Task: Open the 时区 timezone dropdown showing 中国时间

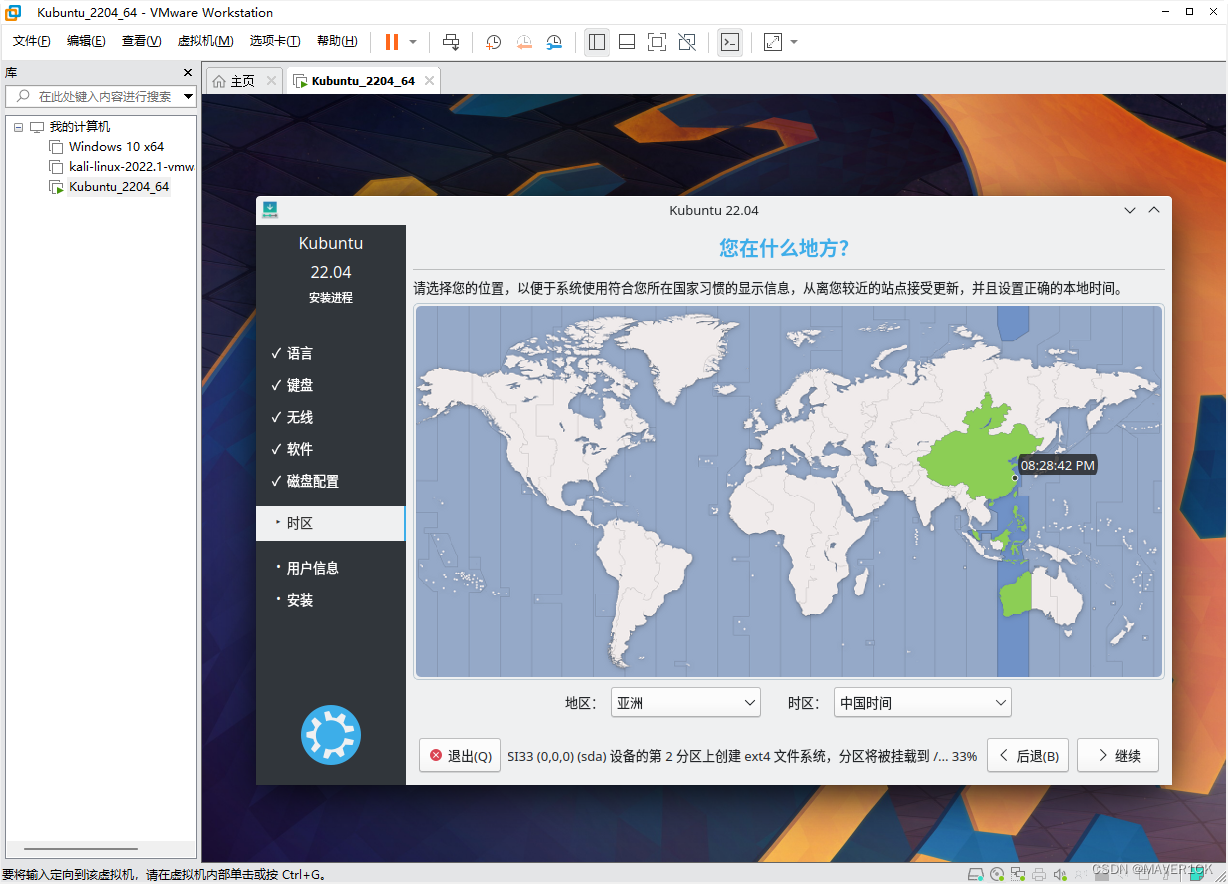Action: point(923,703)
